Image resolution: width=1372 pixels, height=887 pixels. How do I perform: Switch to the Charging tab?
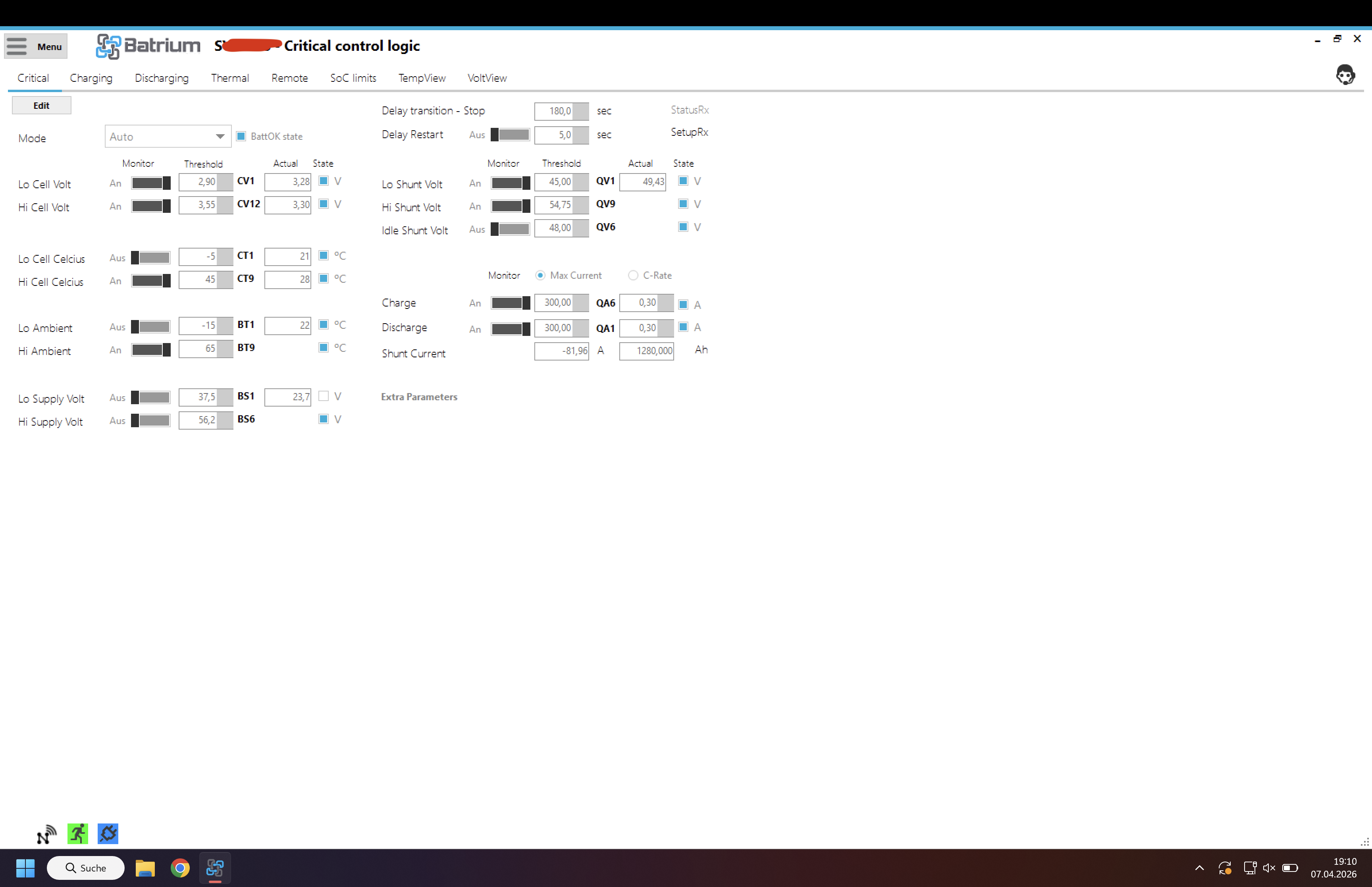tap(91, 78)
